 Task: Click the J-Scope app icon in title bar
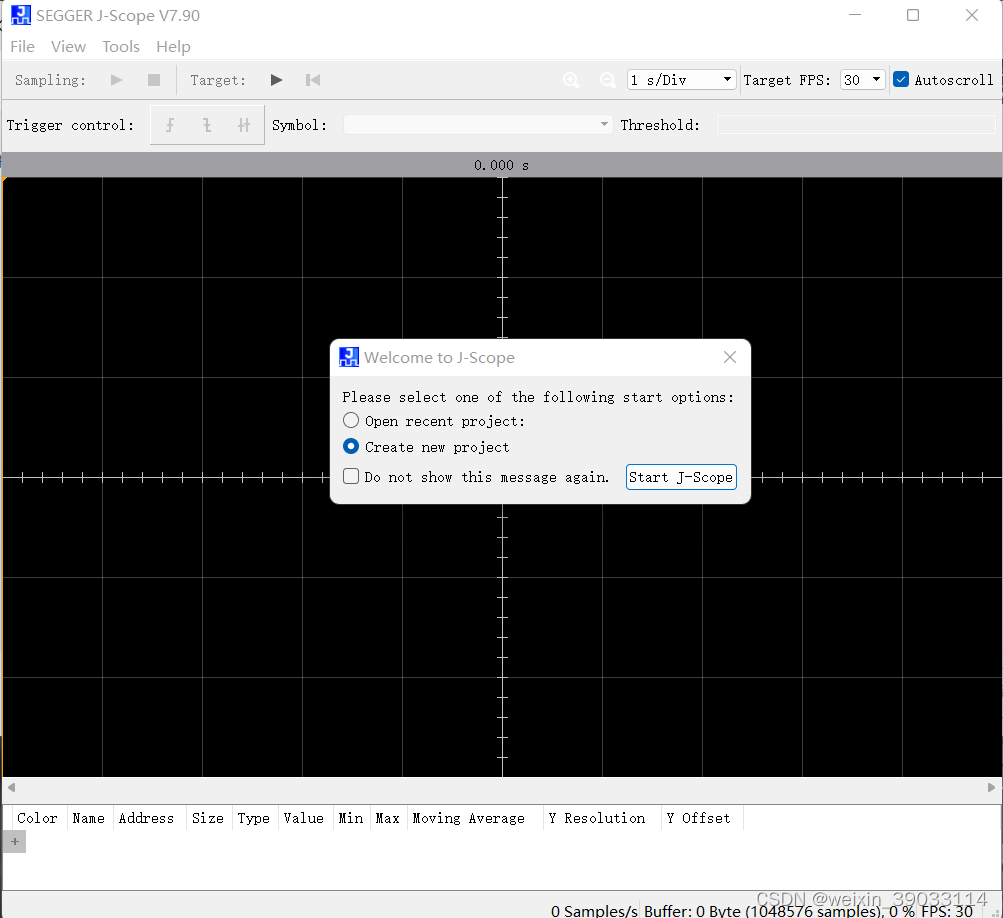point(20,15)
